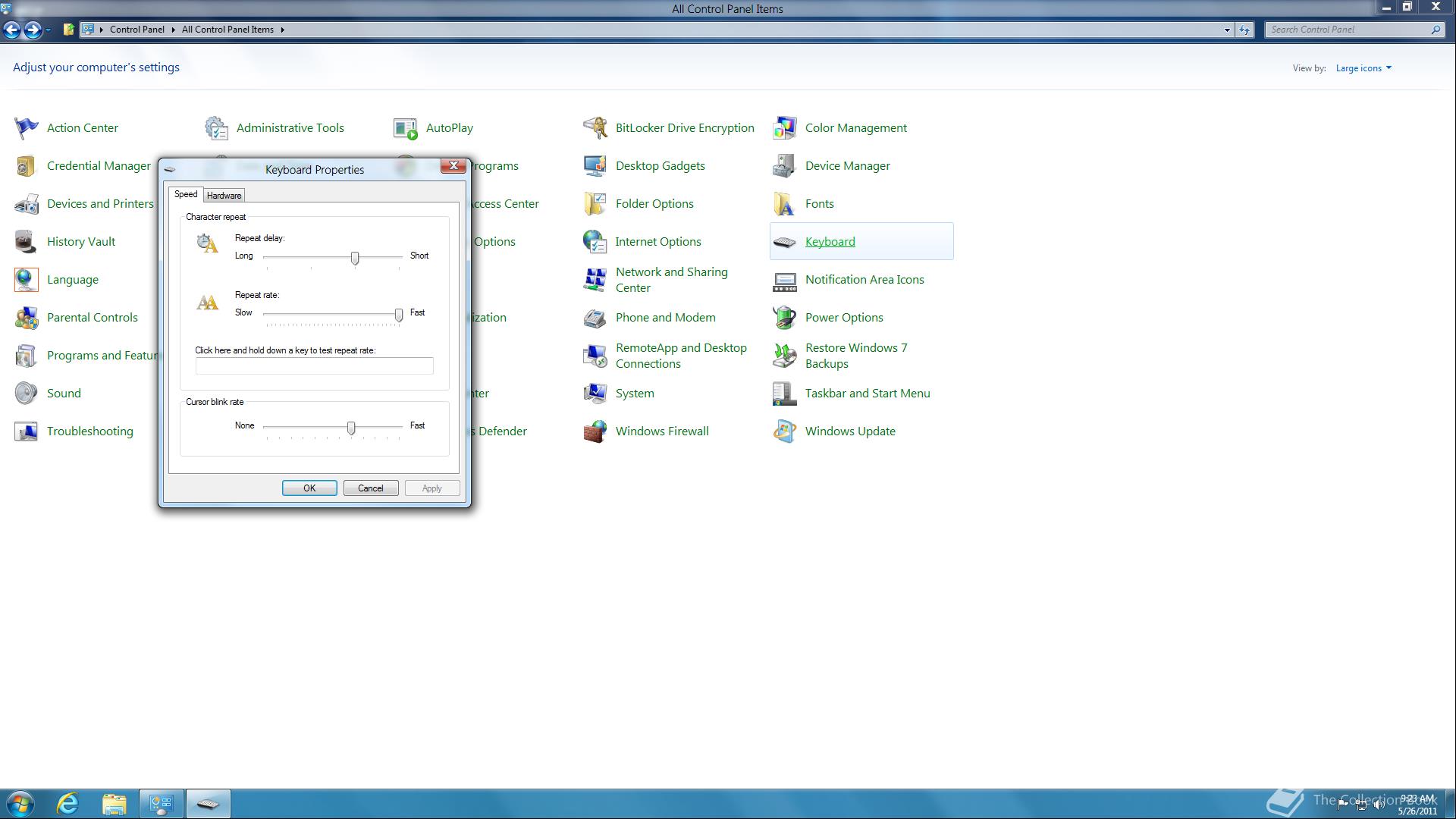The height and width of the screenshot is (819, 1456).
Task: Click Cancel in Keyboard Properties
Action: tap(371, 488)
